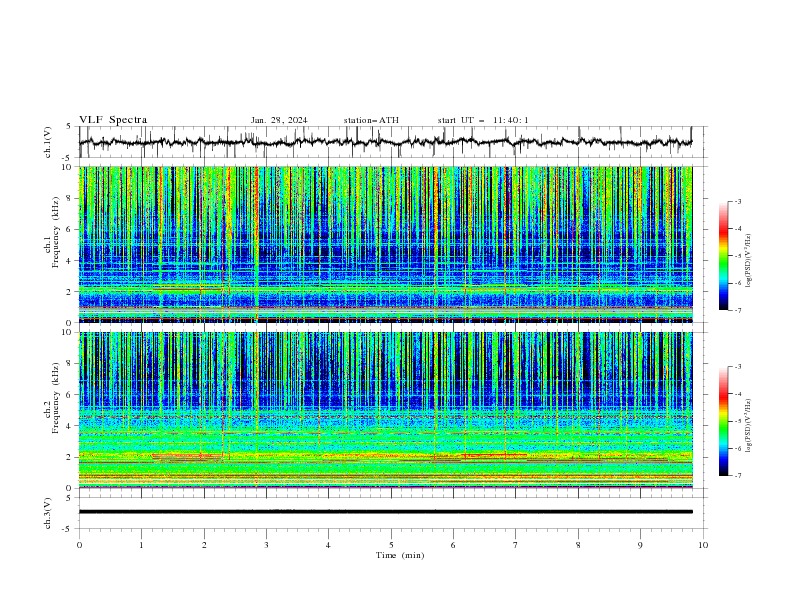
Task: Click time axis tick label 1
Action: [x=141, y=545]
